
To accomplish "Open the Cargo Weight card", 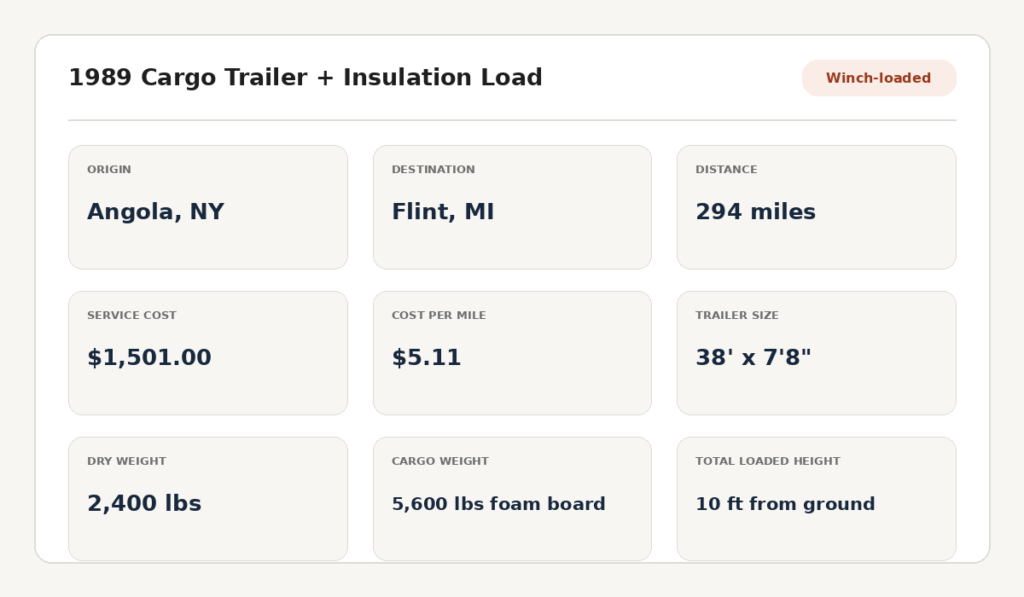I will [512, 498].
